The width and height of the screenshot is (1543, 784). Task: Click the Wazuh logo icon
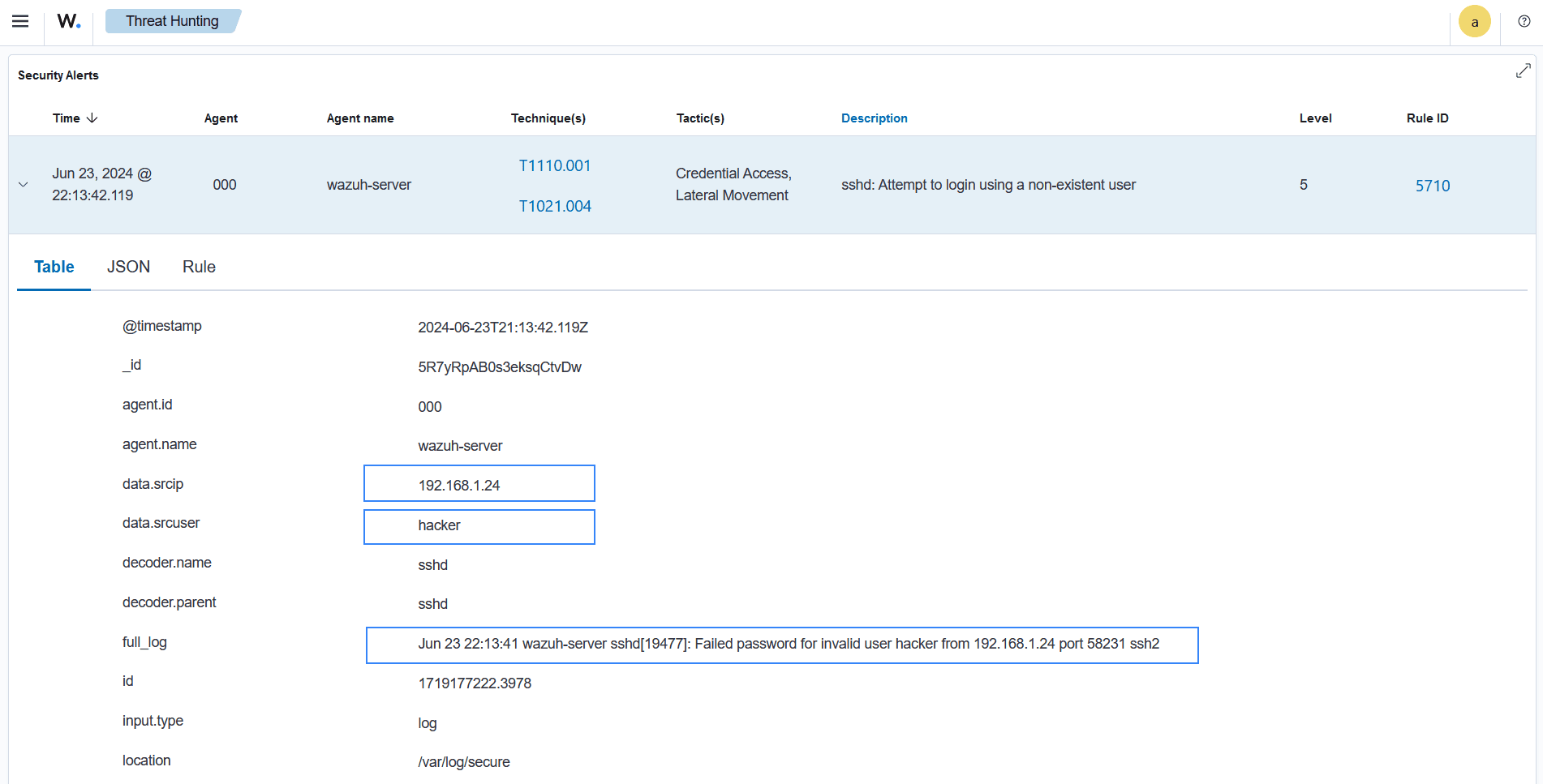(68, 21)
